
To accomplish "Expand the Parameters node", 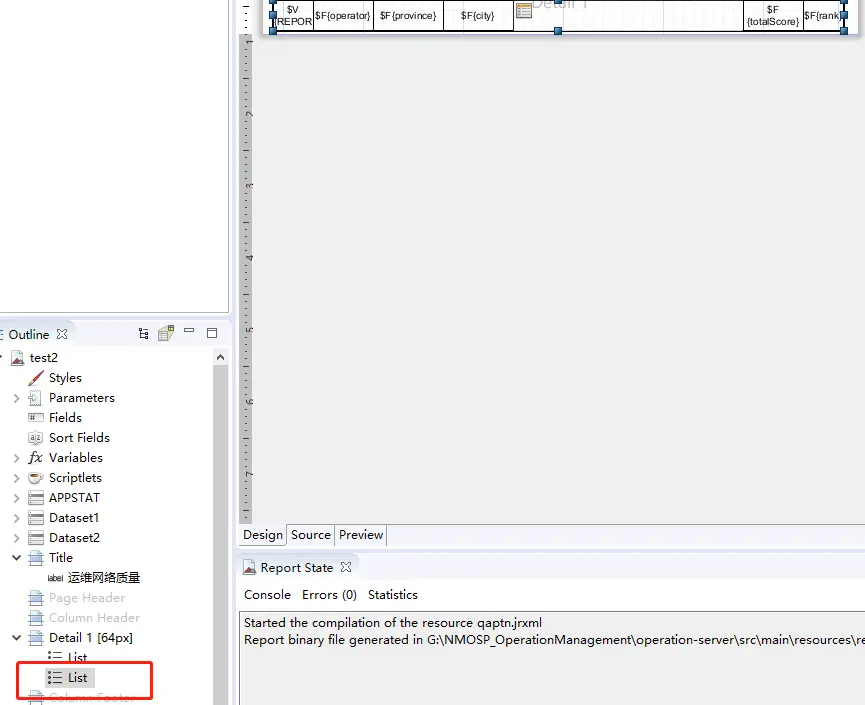I will 17,398.
